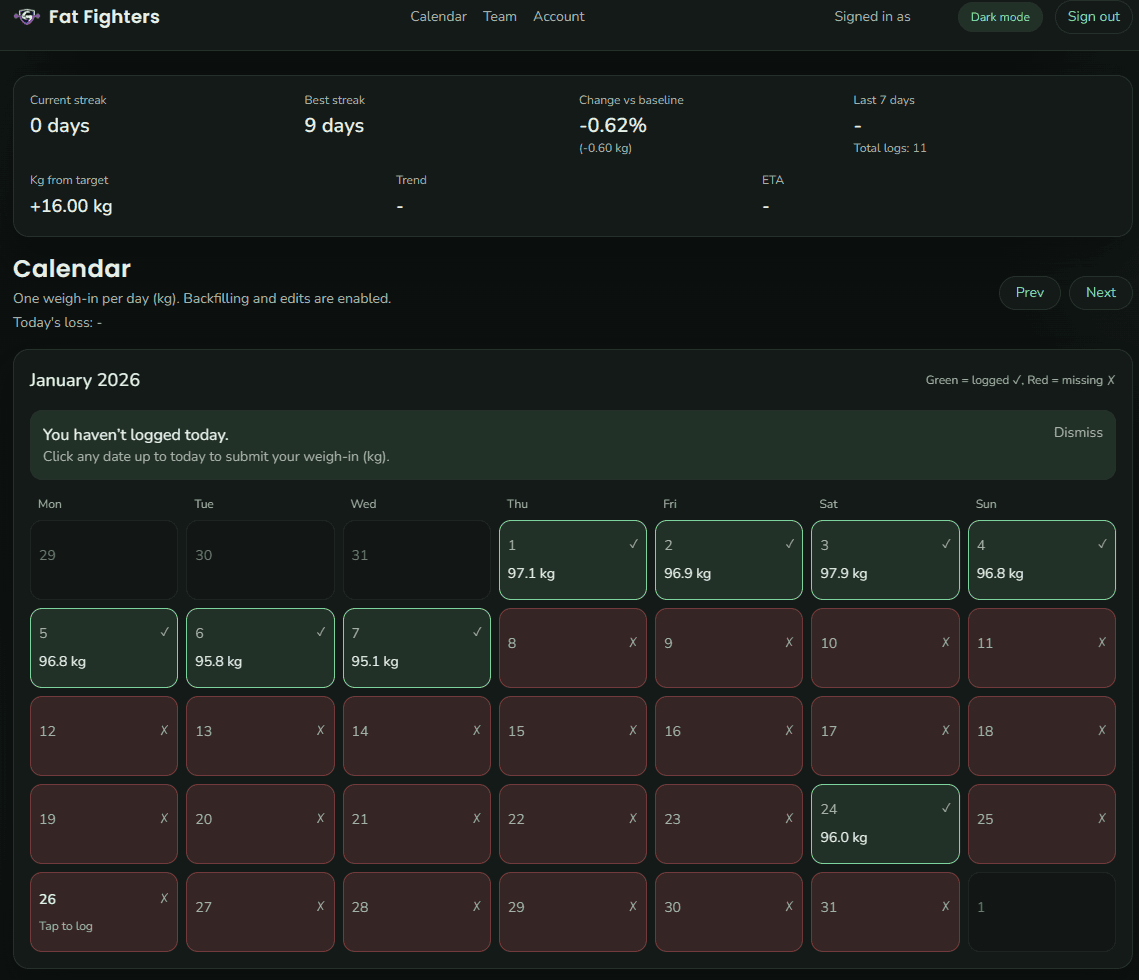Click the X icon on January 26
Viewport: 1139px width, 980px height.
(x=164, y=899)
